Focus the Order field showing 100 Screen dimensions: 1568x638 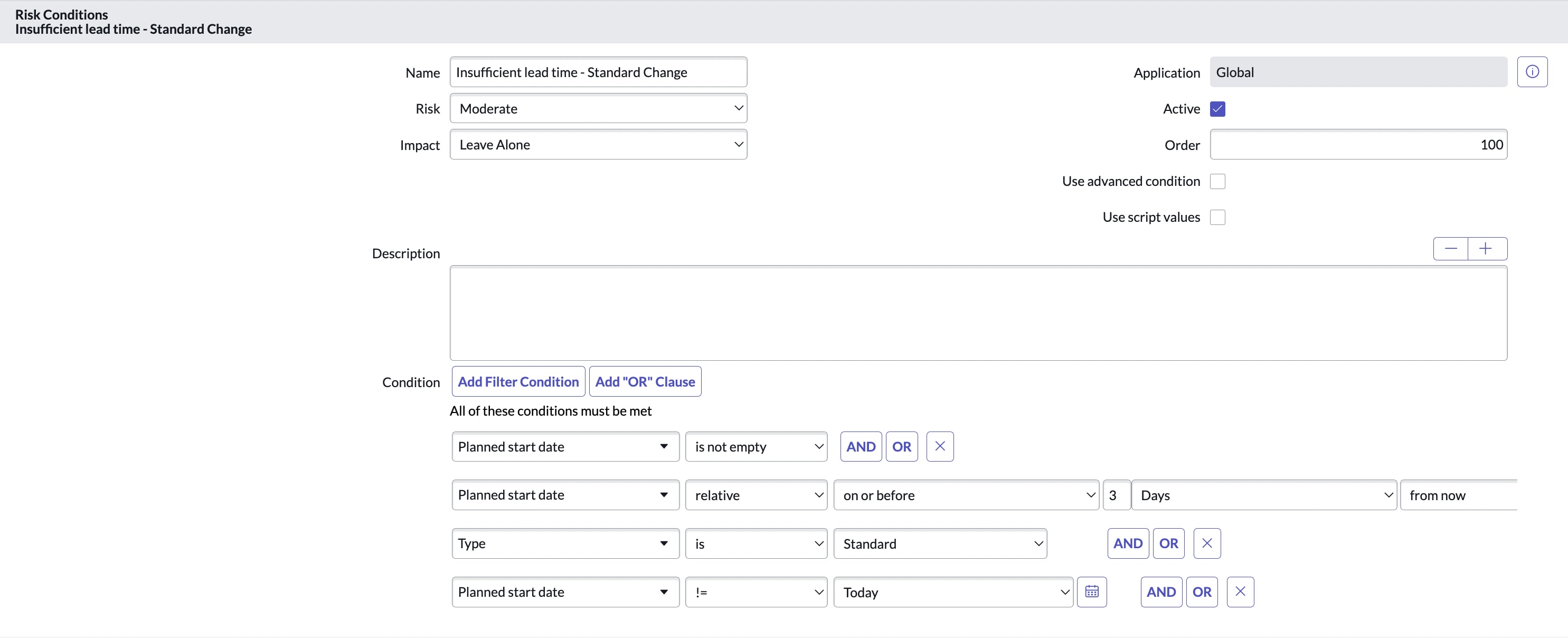pos(1358,144)
